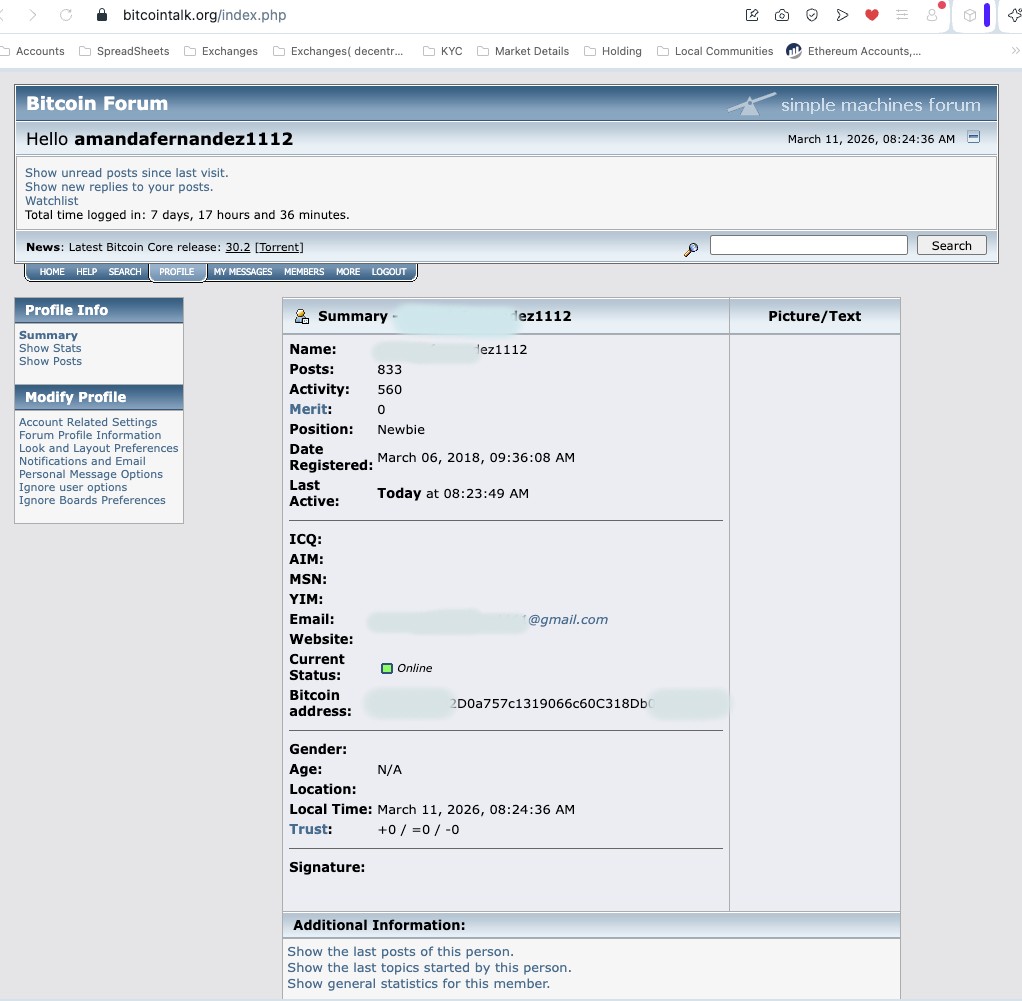1022x1001 pixels.
Task: Open Notifications and Email settings
Action: pos(82,461)
